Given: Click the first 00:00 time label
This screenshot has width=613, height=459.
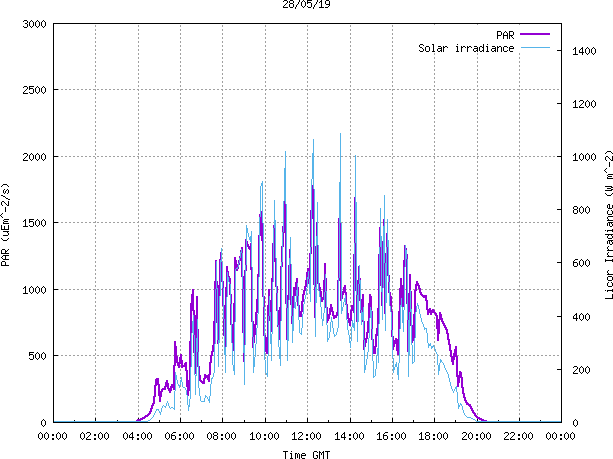Looking at the screenshot, I should click(52, 436).
